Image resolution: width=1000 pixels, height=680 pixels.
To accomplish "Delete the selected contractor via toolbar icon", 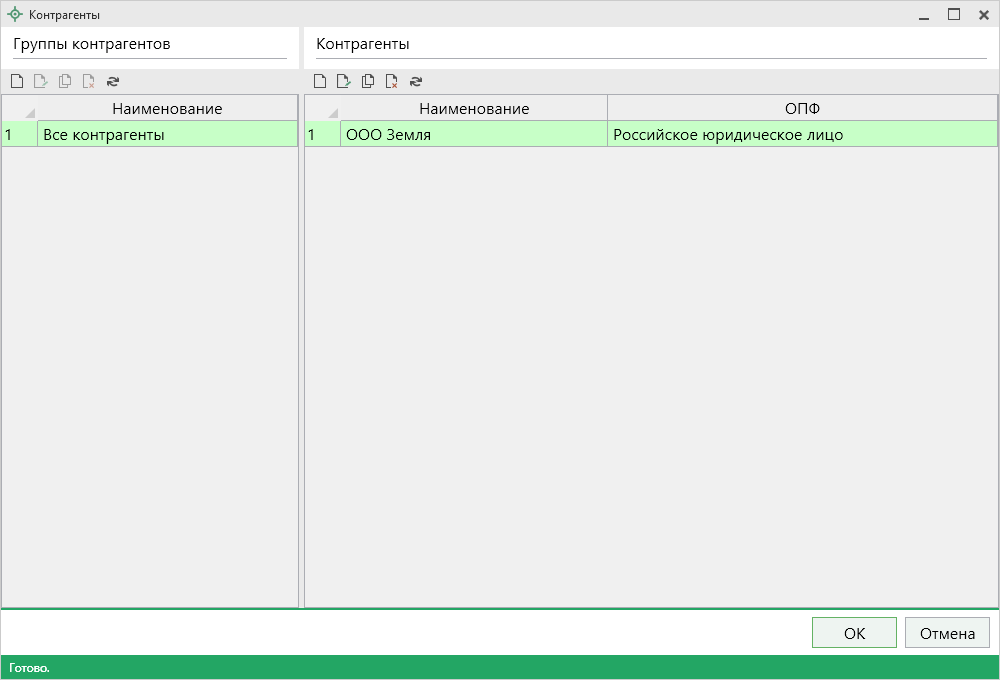I will click(392, 82).
